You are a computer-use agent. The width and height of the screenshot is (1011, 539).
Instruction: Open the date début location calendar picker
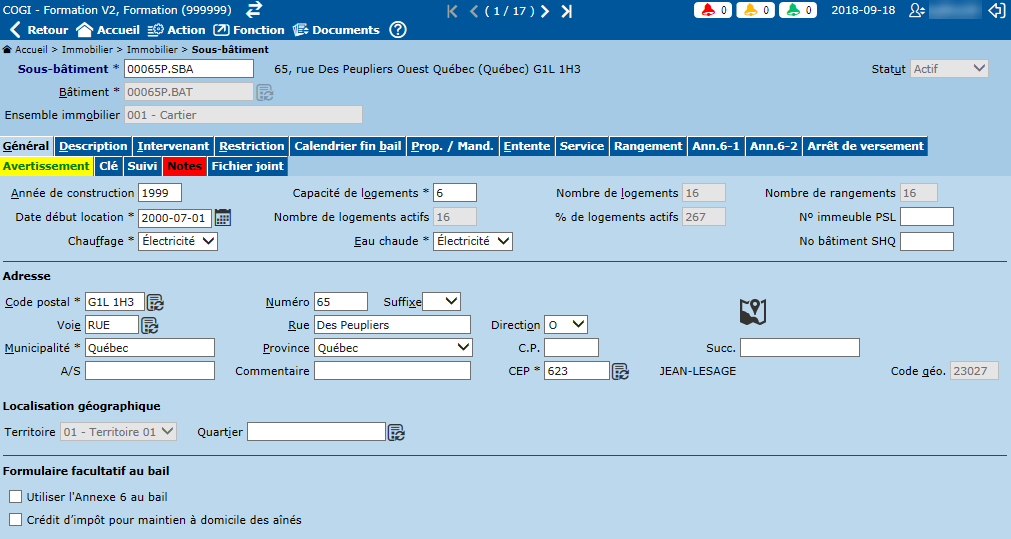click(x=223, y=217)
